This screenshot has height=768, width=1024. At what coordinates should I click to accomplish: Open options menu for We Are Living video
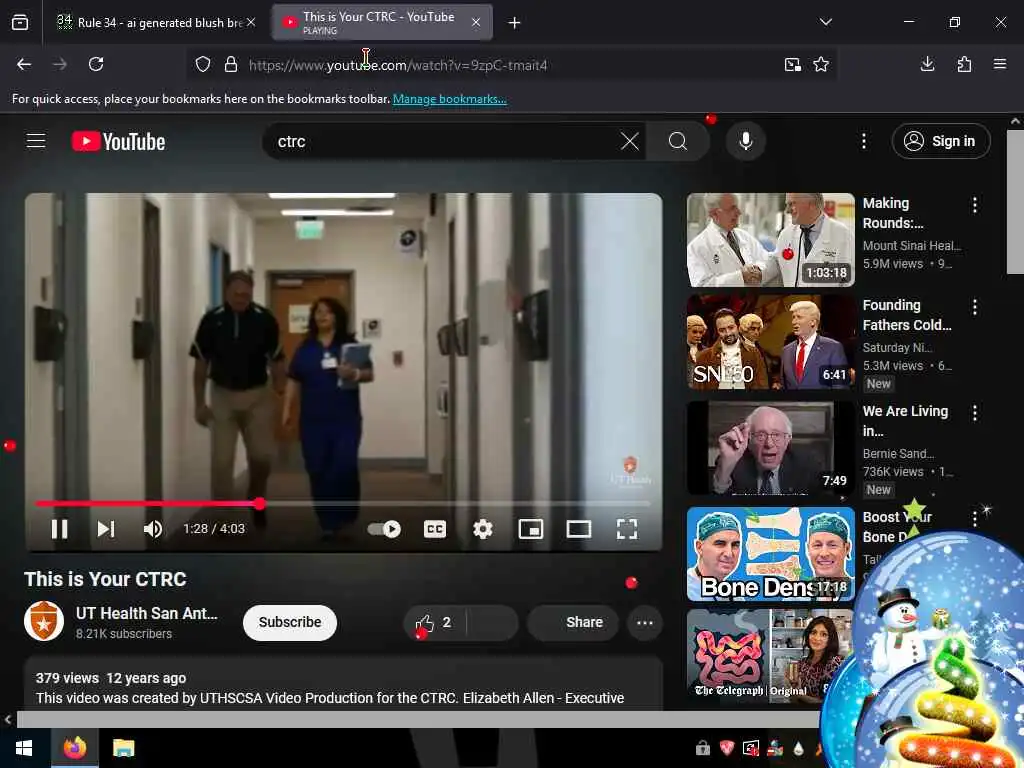click(x=974, y=413)
